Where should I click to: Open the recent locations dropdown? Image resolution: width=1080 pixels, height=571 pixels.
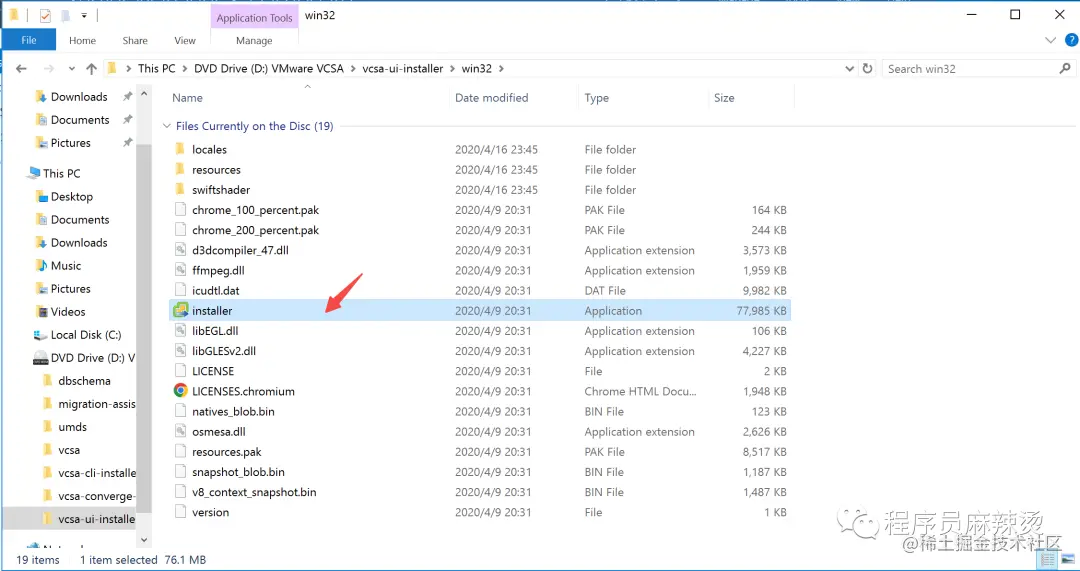tap(72, 68)
